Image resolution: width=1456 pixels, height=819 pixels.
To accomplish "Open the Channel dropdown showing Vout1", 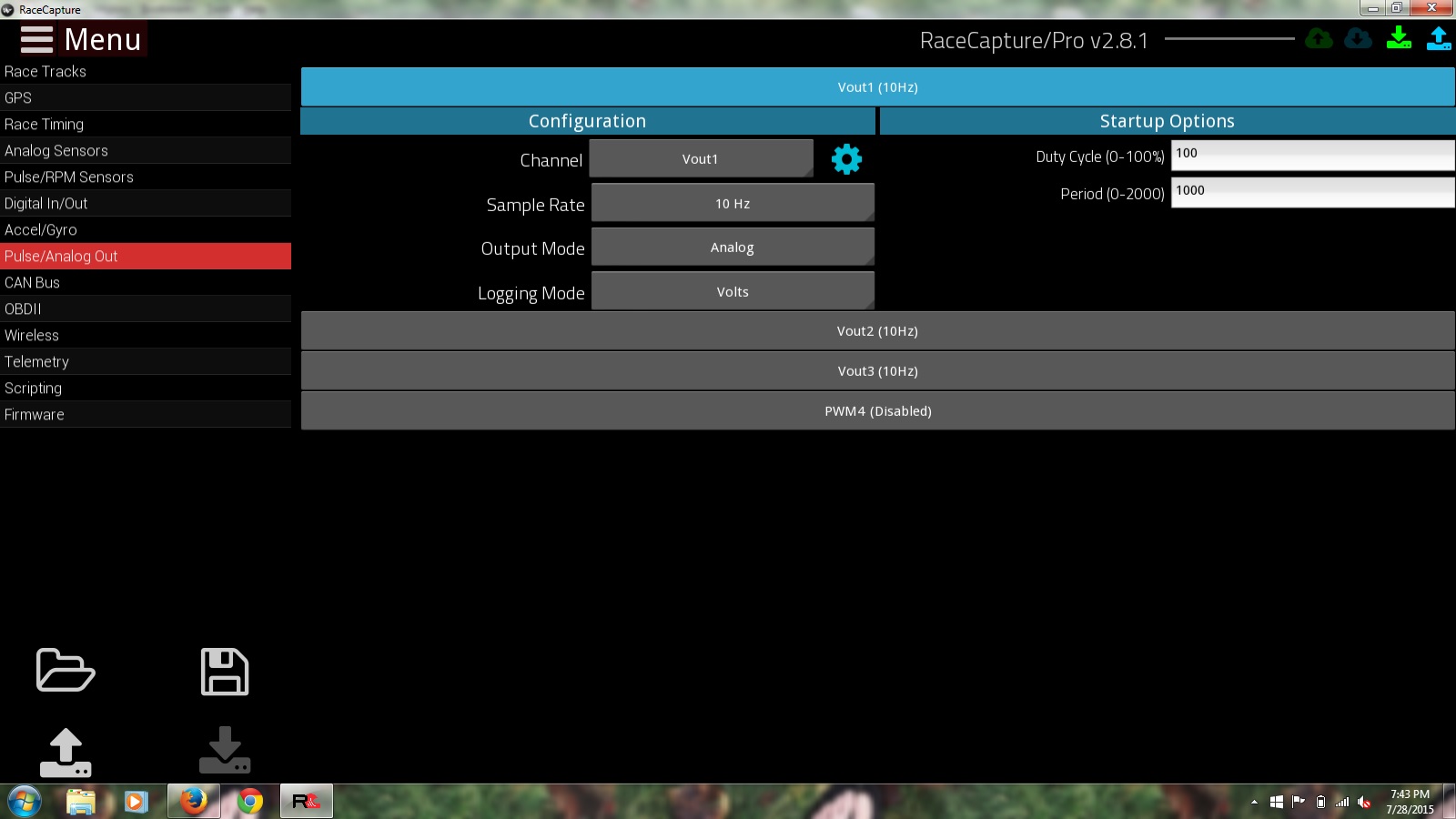I will [701, 158].
